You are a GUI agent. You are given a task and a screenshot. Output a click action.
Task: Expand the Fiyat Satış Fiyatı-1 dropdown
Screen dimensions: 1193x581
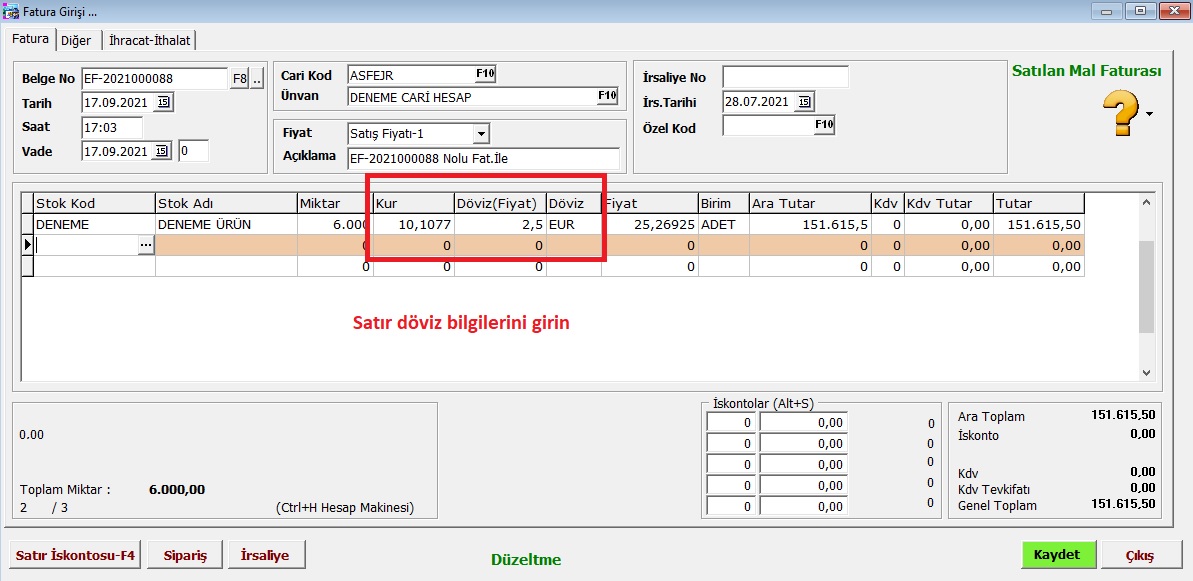point(481,133)
